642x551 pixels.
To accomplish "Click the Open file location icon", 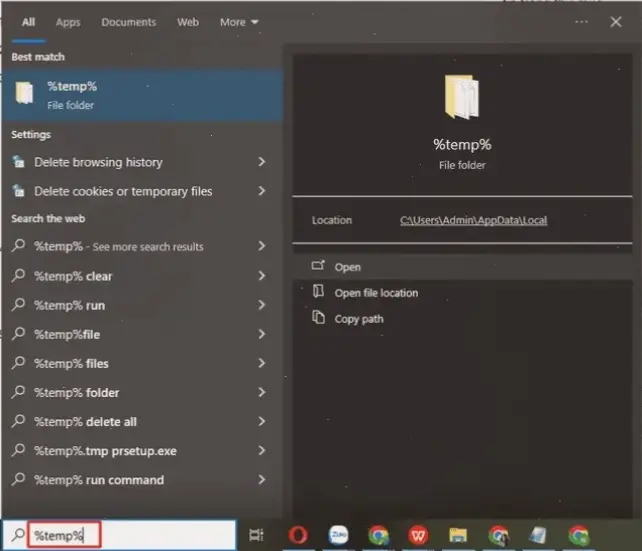I will [318, 291].
